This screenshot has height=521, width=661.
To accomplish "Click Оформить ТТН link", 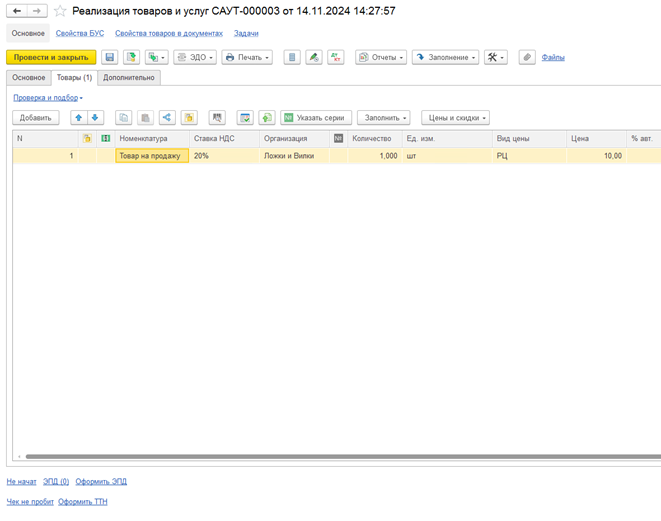I will tap(83, 502).
